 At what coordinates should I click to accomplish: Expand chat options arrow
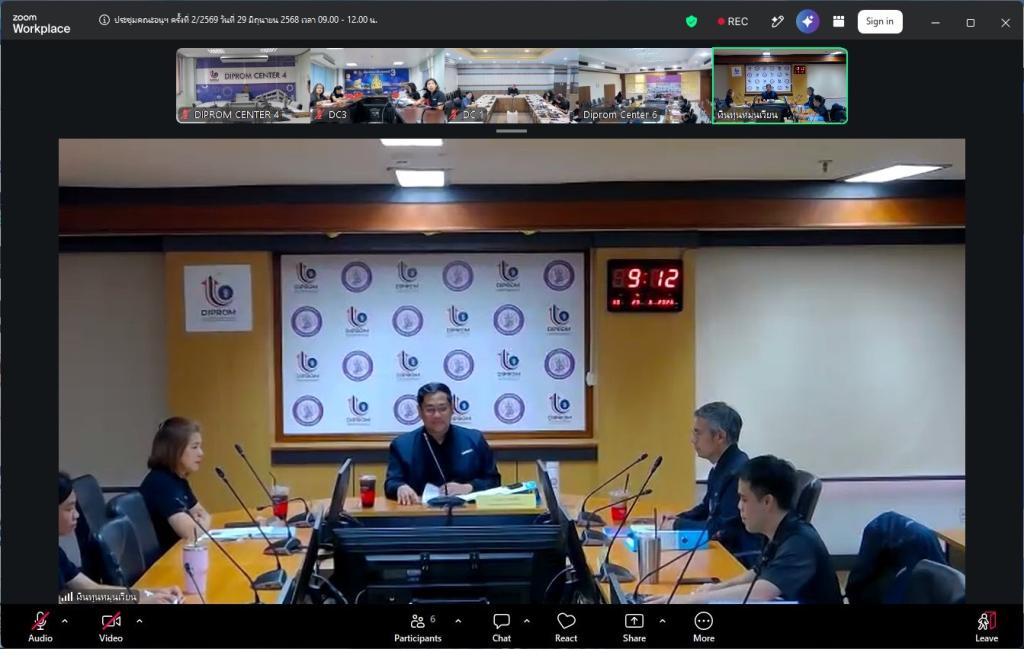(x=526, y=621)
